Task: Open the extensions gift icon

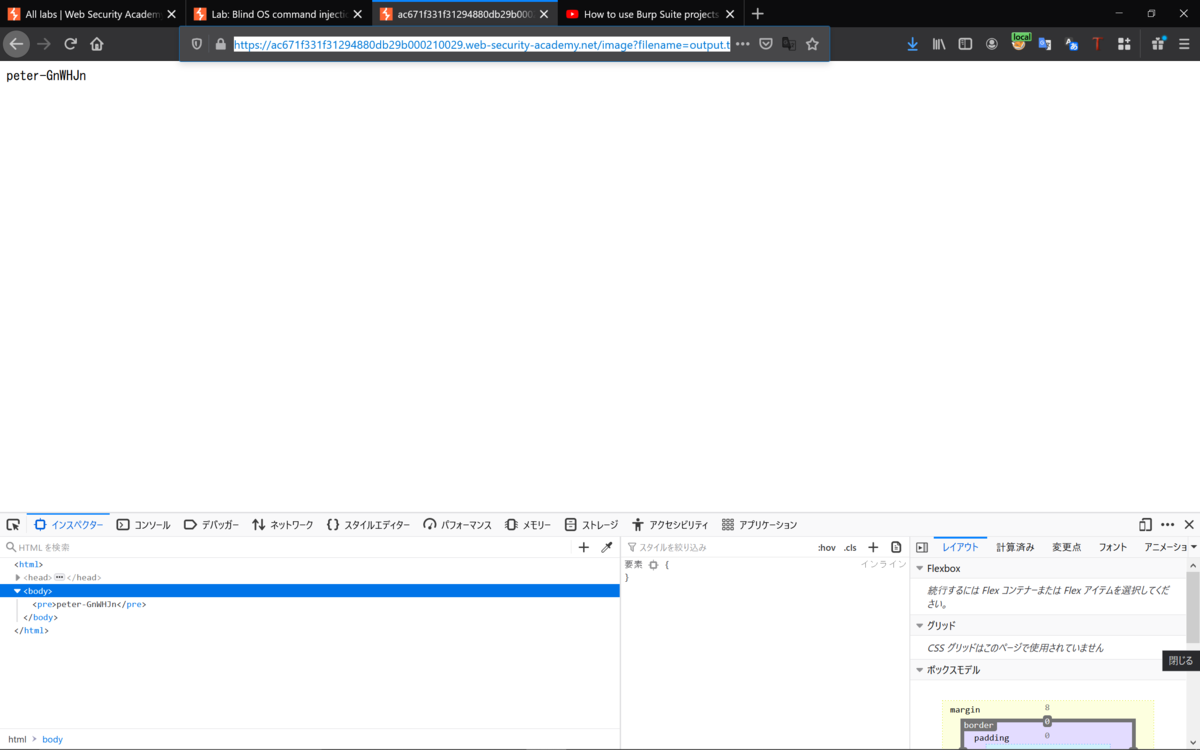Action: (1158, 44)
